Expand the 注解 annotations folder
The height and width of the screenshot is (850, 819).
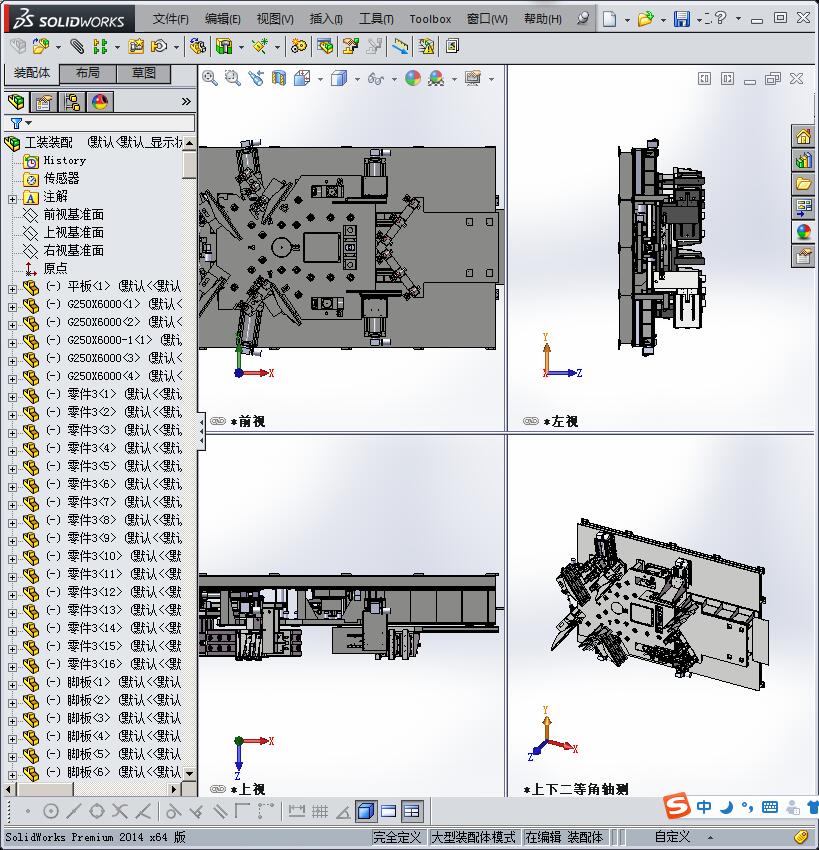pyautogui.click(x=12, y=197)
